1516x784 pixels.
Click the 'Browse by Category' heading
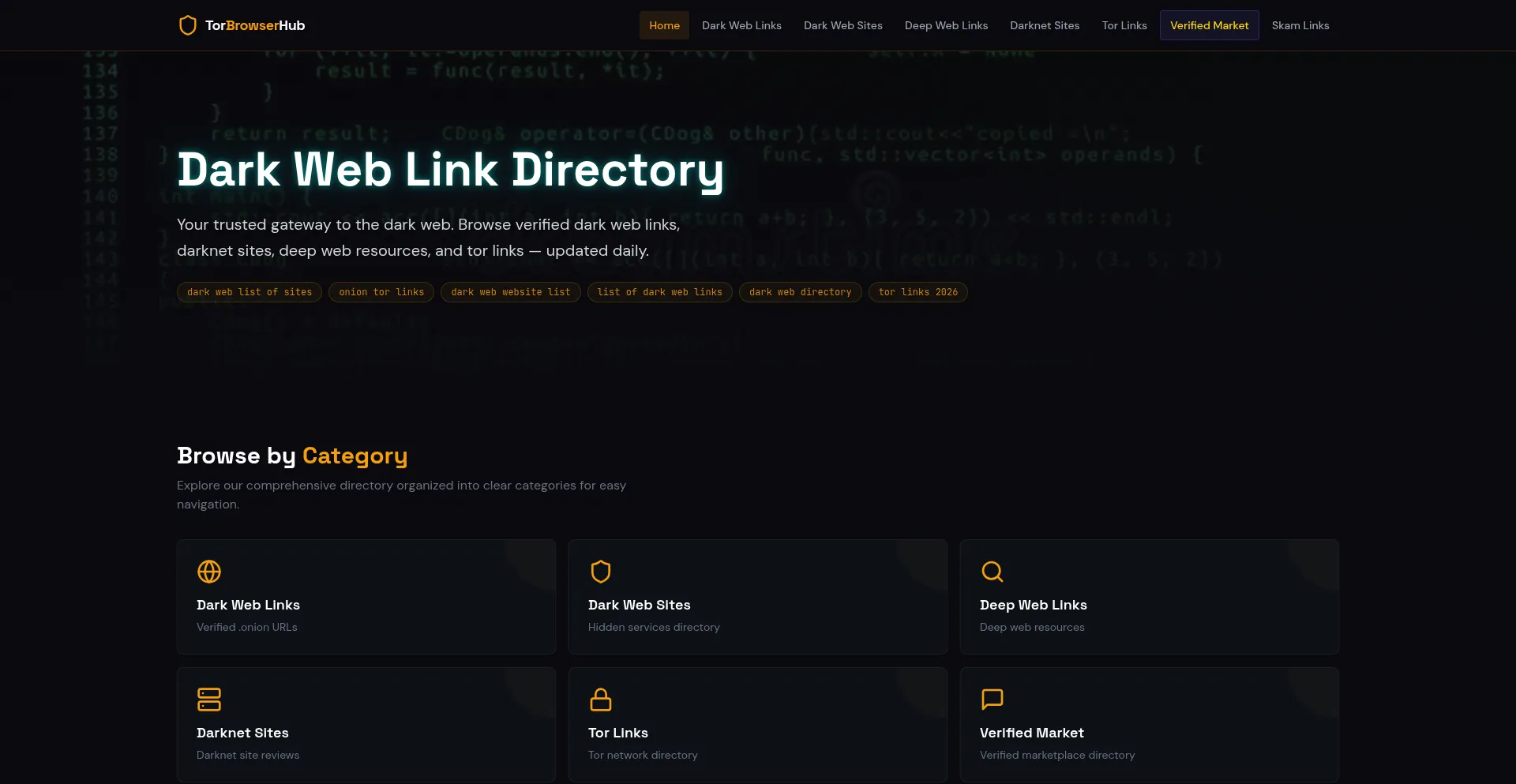click(x=292, y=456)
